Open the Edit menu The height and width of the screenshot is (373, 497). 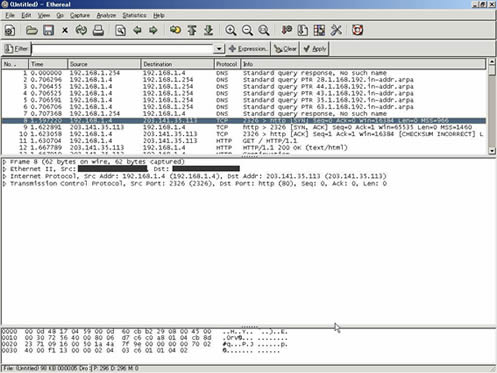26,15
